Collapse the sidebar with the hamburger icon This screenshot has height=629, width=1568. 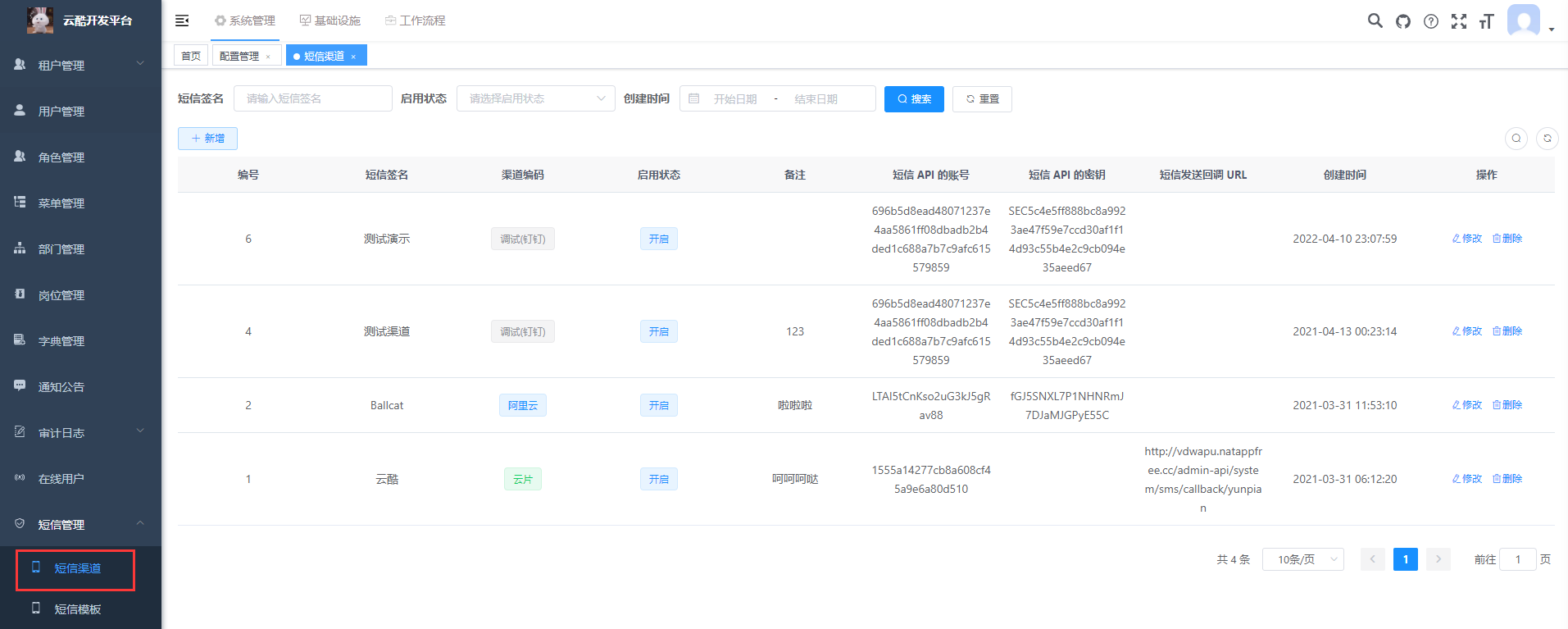182,21
